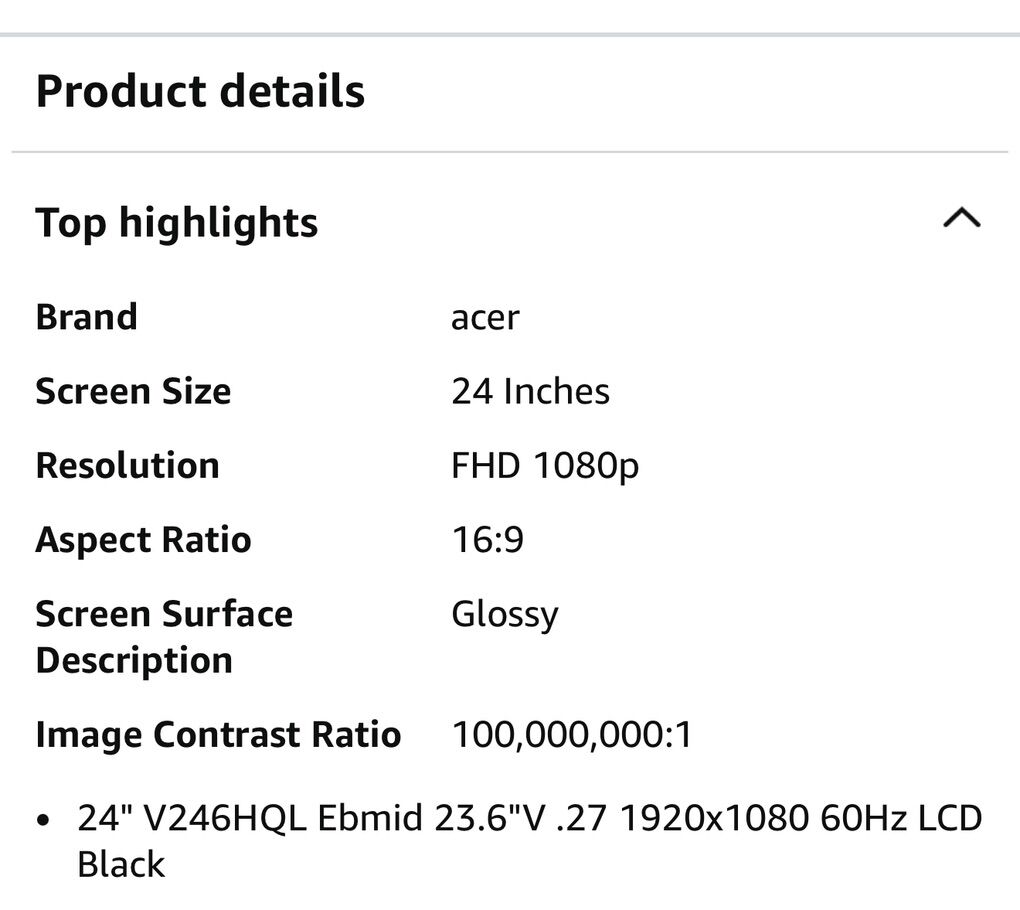Select the Screen Size label
Viewport: 1020px width, 910px height.
pyautogui.click(x=133, y=391)
